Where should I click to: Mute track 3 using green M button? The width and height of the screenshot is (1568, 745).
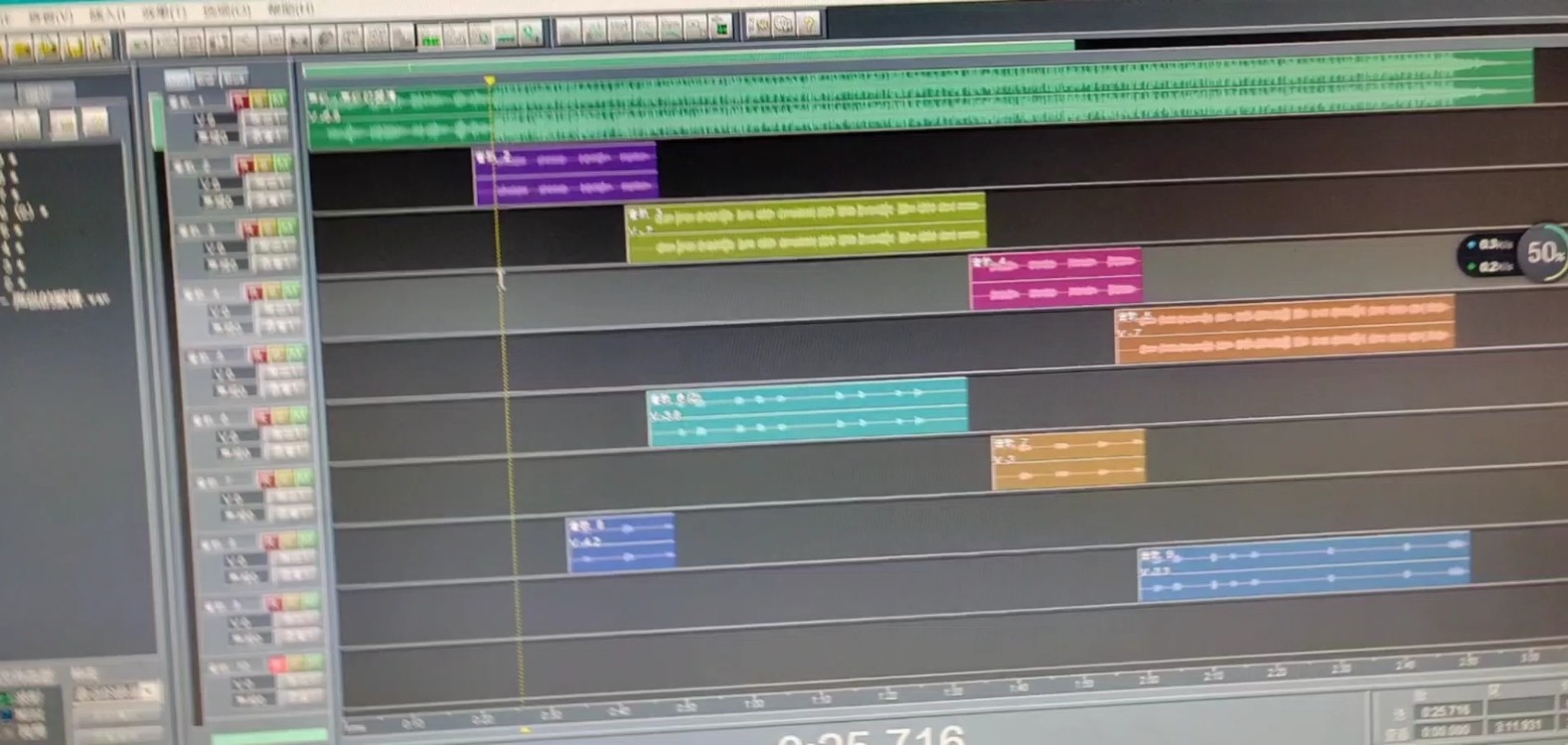click(x=288, y=227)
